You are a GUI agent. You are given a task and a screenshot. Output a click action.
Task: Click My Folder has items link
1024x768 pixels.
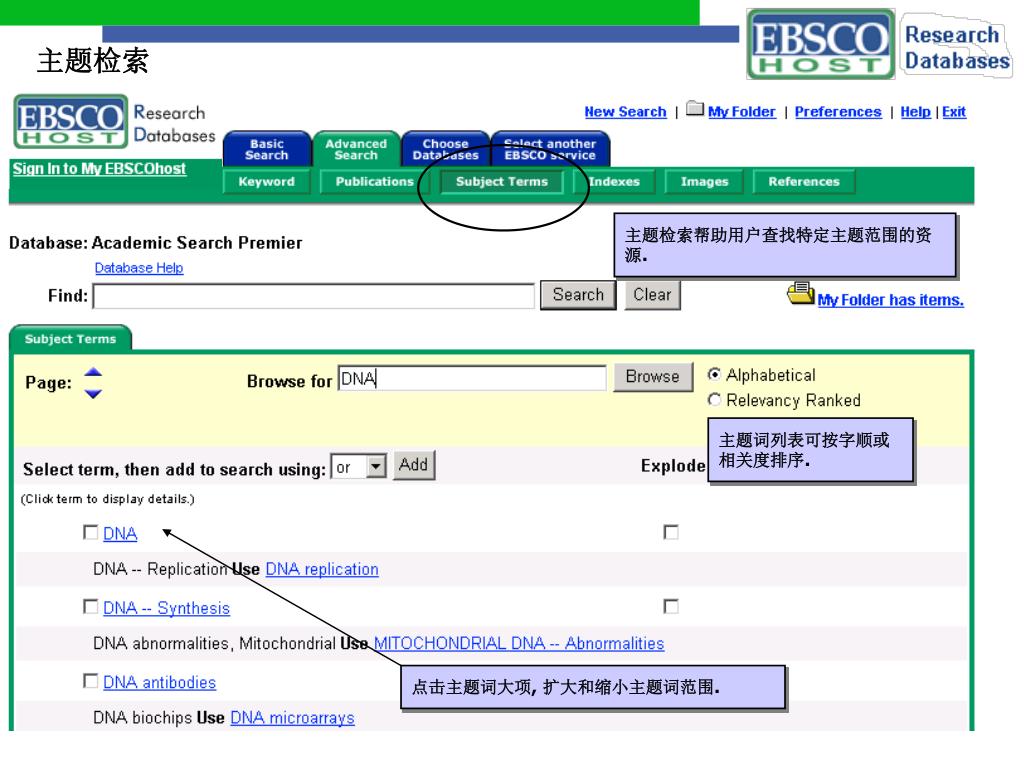tap(890, 300)
